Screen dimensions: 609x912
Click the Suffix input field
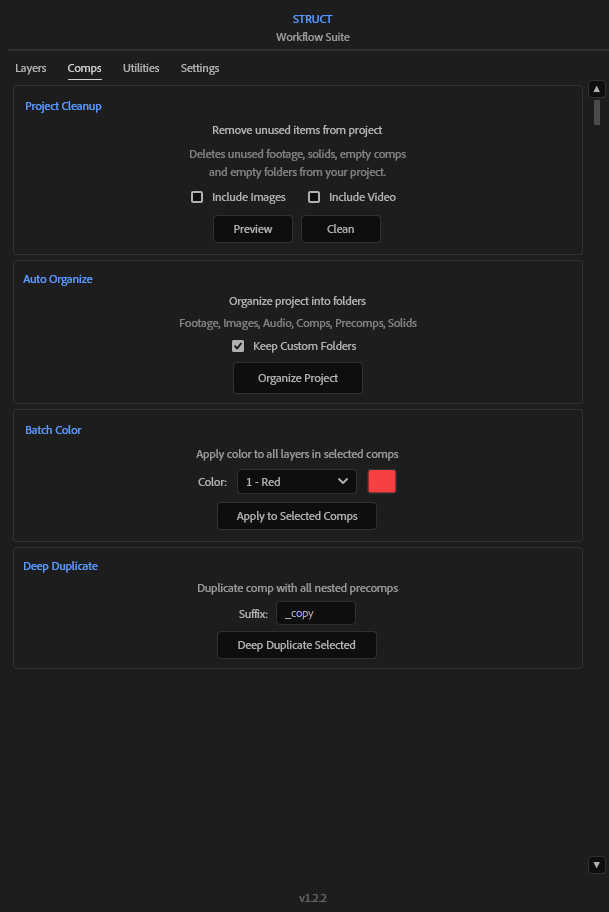click(x=316, y=613)
